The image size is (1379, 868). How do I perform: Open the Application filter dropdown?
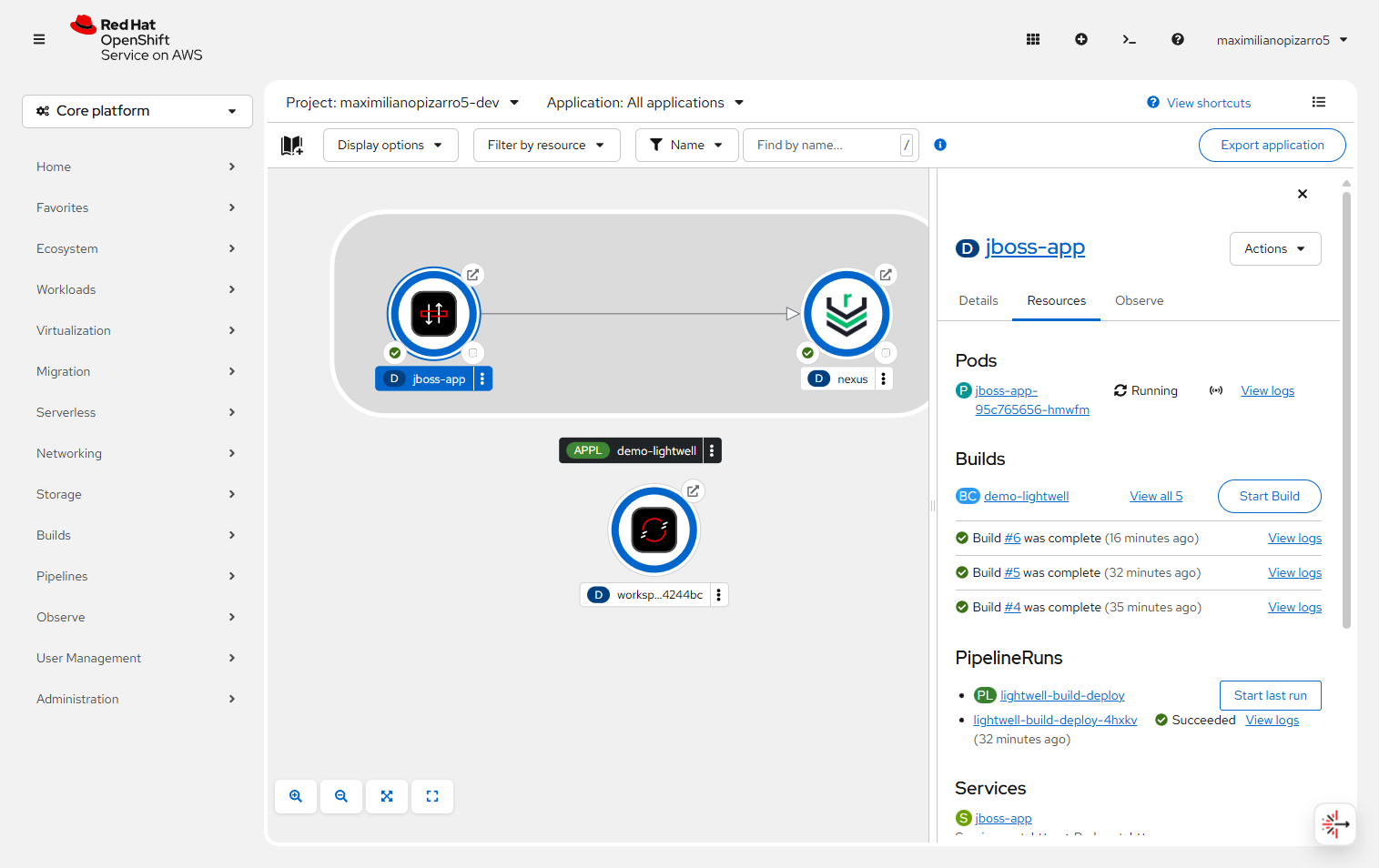coord(645,103)
